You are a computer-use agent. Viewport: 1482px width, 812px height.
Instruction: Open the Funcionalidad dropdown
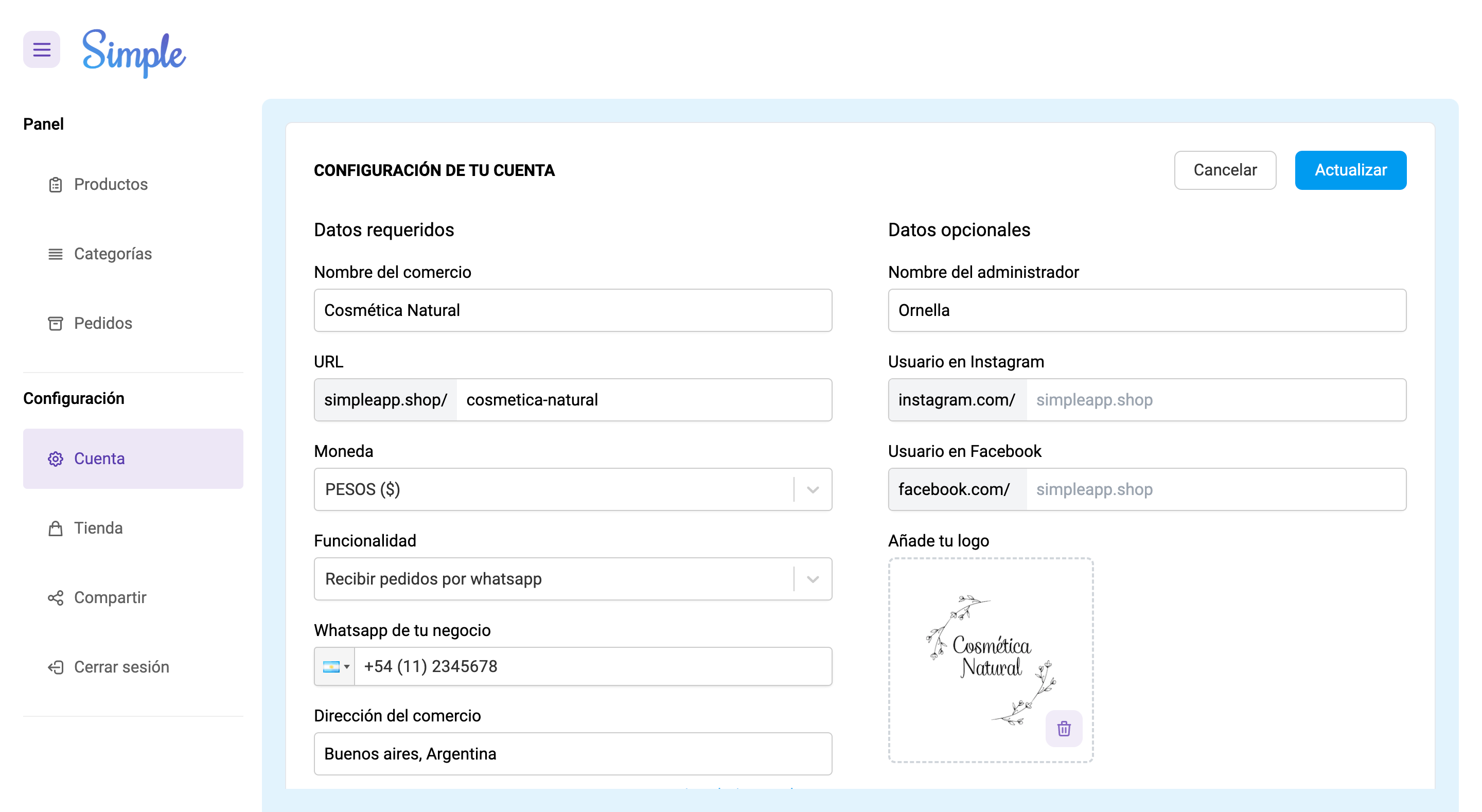812,579
